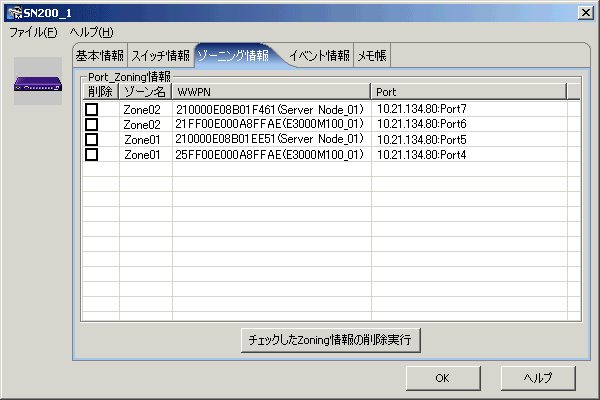Switch to the スイッチ情報 tab
Viewport: 600px width, 400px height.
coord(160,56)
